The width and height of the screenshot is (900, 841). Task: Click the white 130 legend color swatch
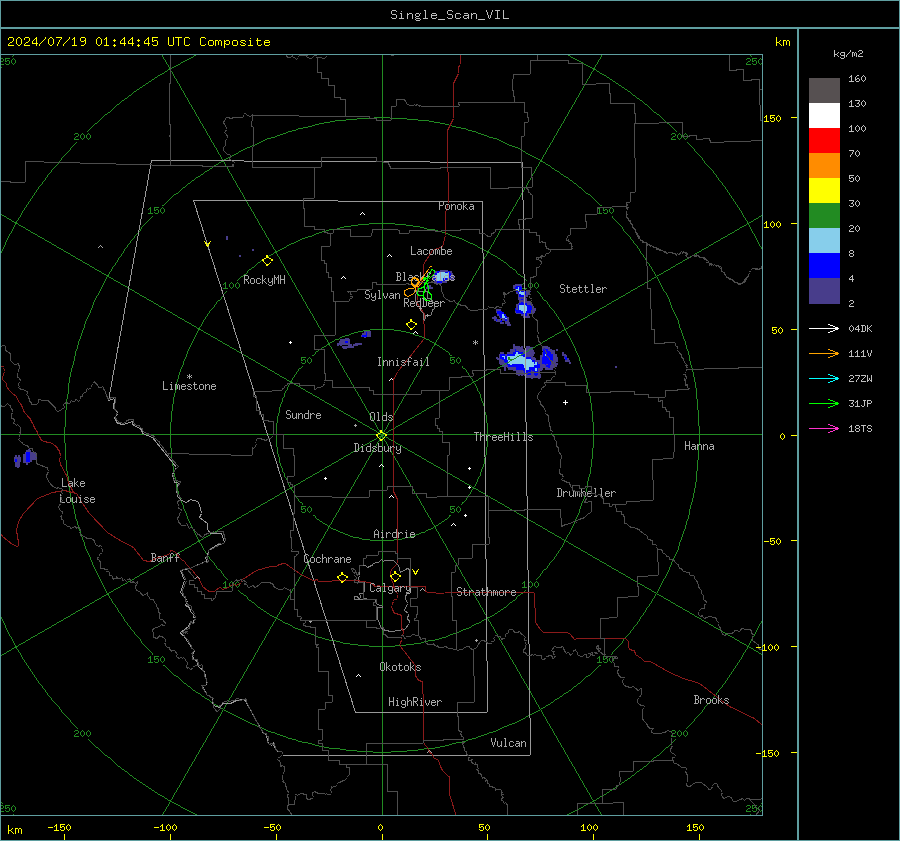click(x=824, y=115)
